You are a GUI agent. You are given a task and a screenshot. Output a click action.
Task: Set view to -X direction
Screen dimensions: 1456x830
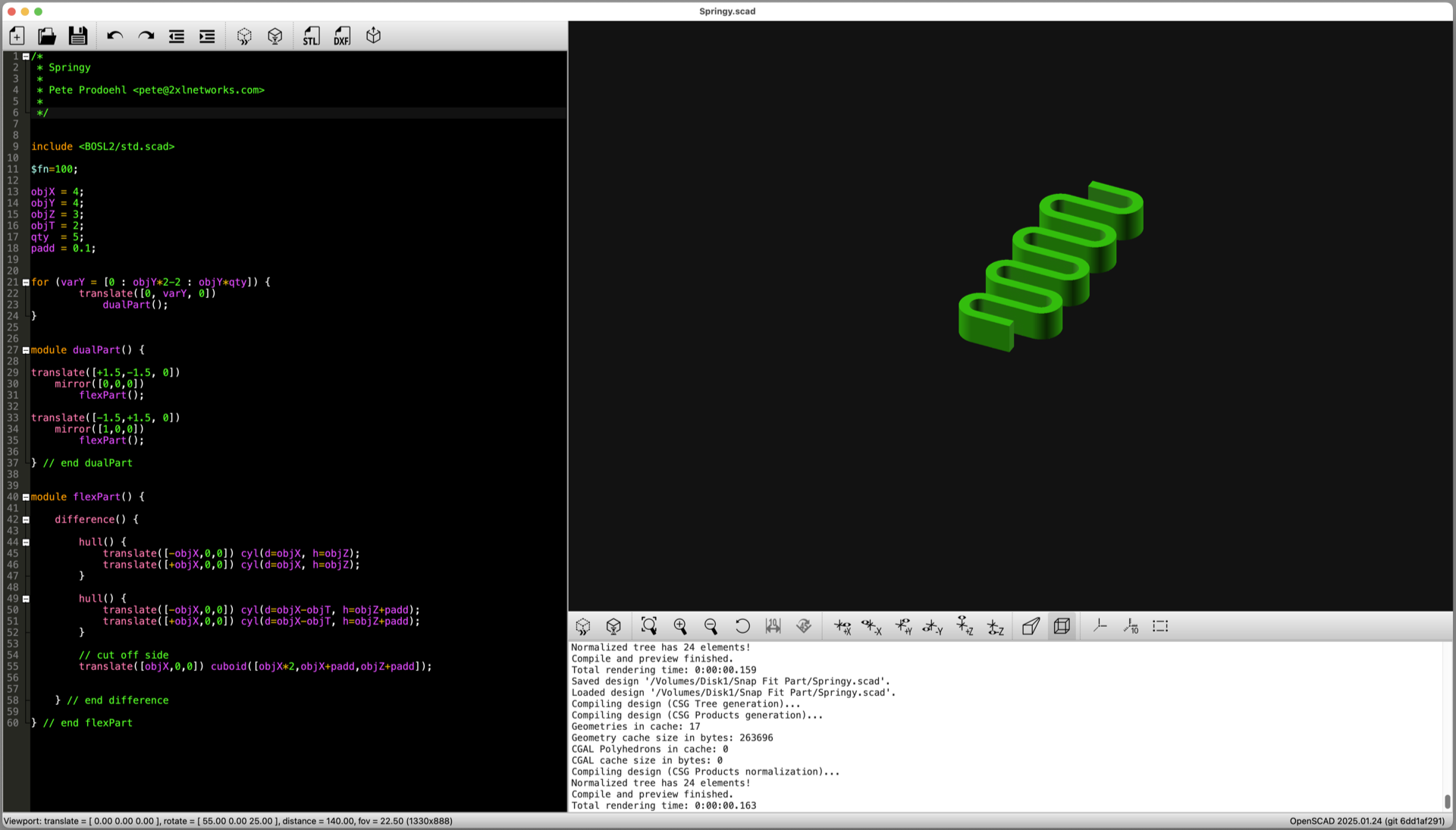pyautogui.click(x=872, y=626)
